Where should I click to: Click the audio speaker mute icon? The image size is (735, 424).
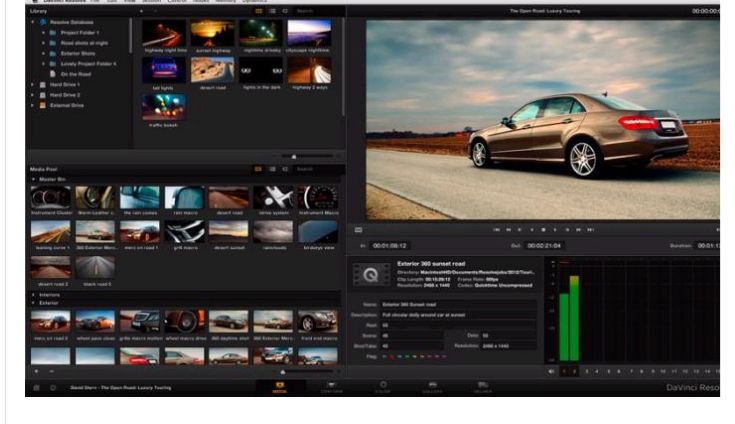[551, 371]
